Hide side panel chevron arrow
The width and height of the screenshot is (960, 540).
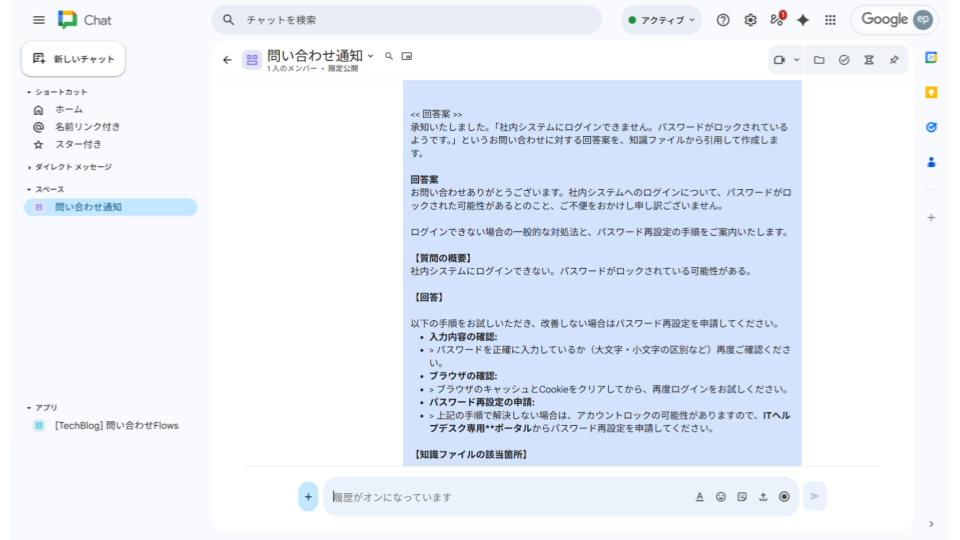coord(931,524)
